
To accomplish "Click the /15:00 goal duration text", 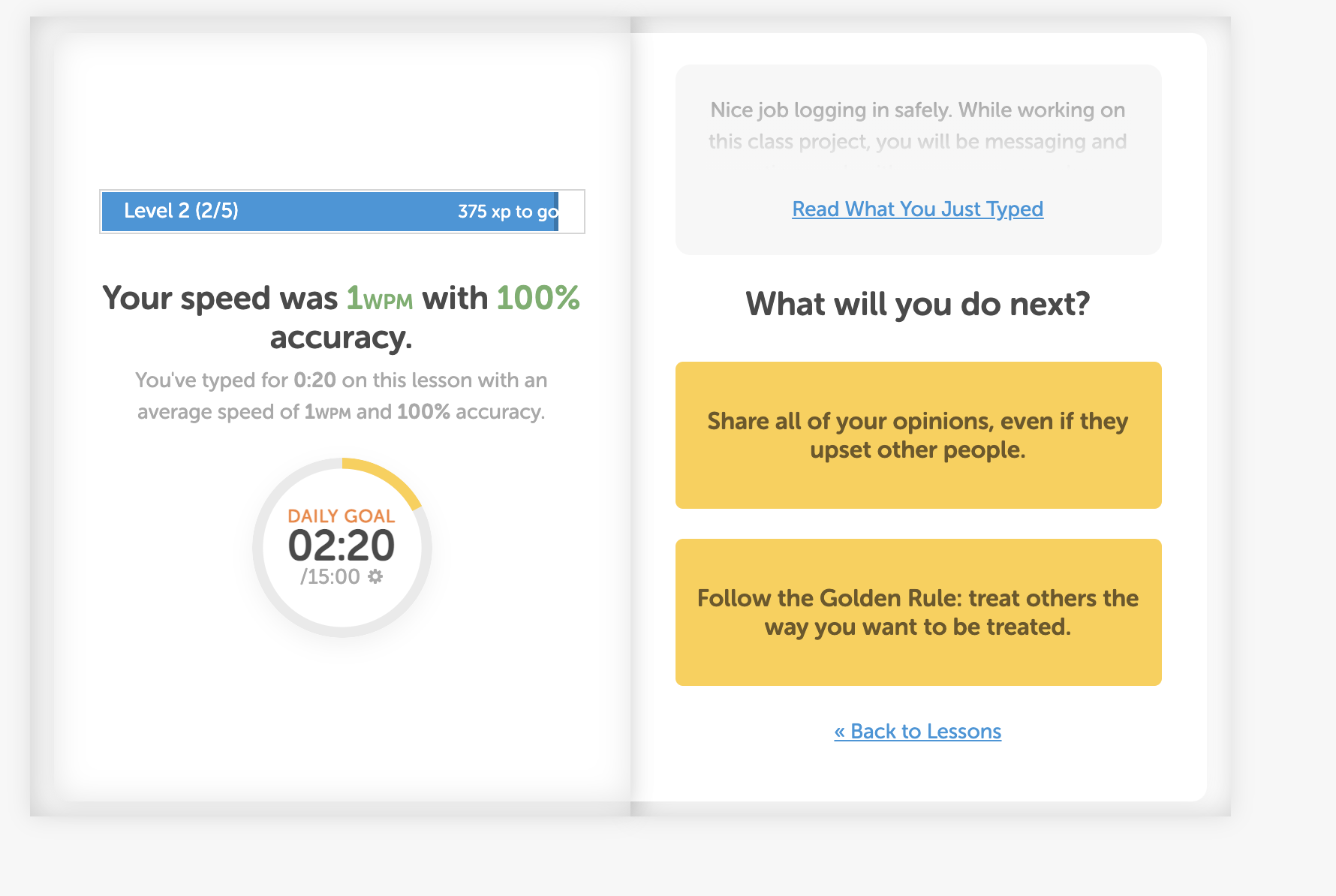I will coord(330,576).
